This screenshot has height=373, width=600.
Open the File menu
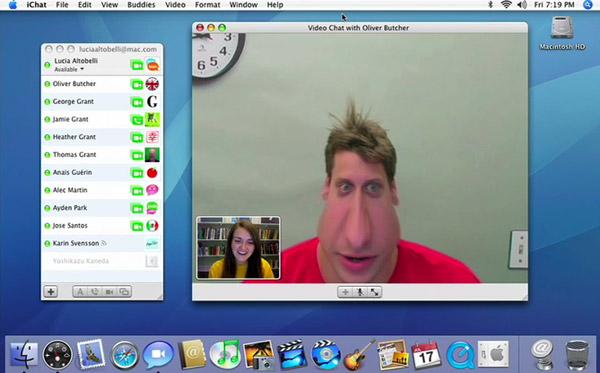pos(62,5)
